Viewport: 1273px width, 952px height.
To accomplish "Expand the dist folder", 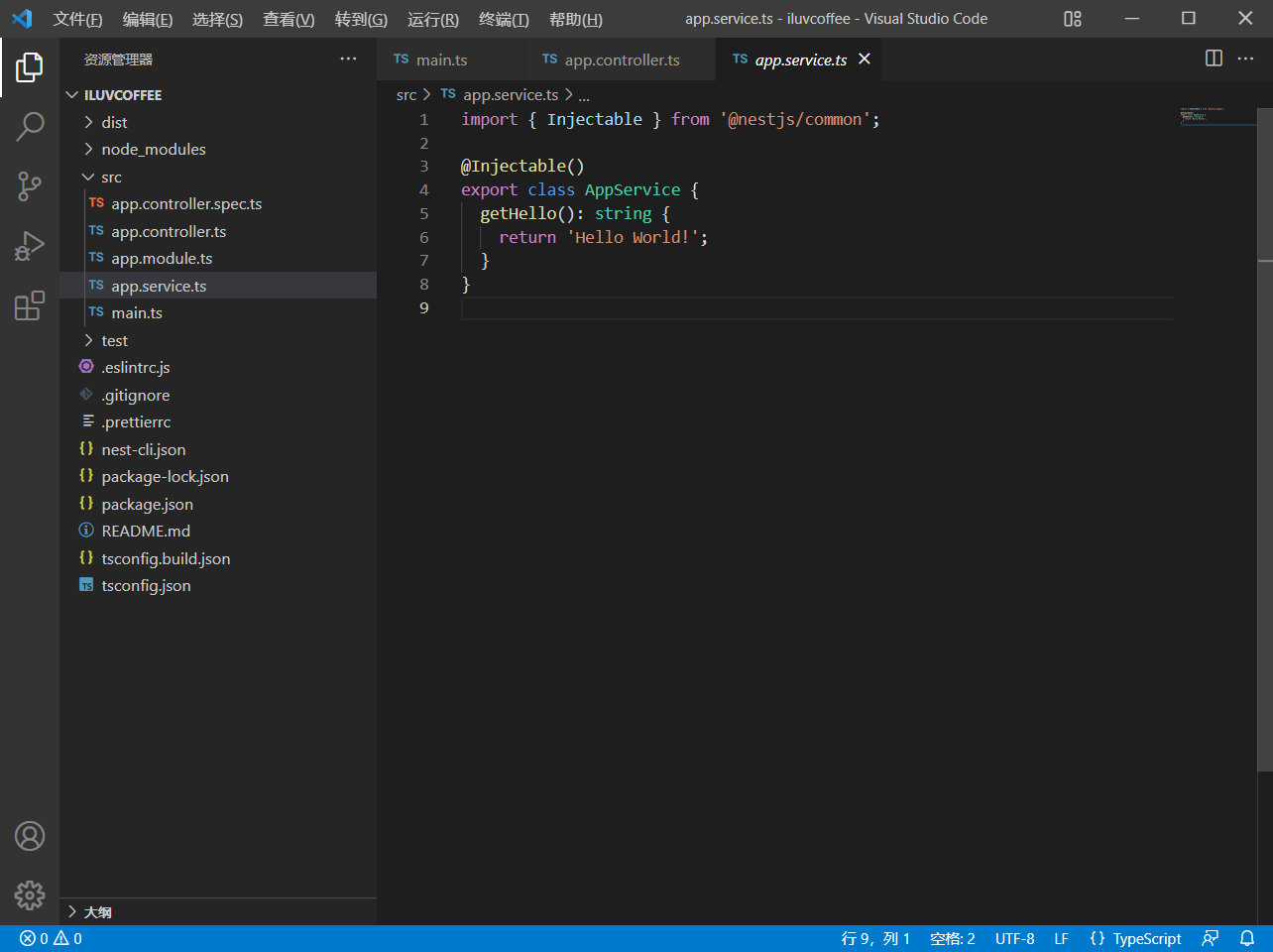I will pos(114,122).
